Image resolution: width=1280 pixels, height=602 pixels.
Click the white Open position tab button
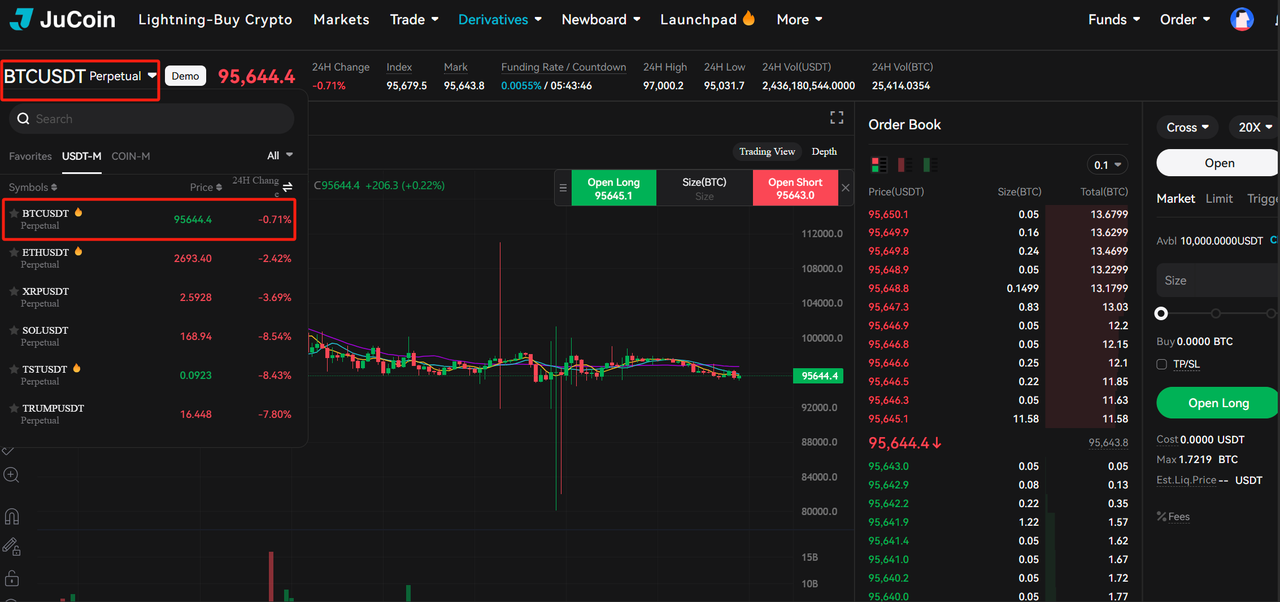(1218, 163)
